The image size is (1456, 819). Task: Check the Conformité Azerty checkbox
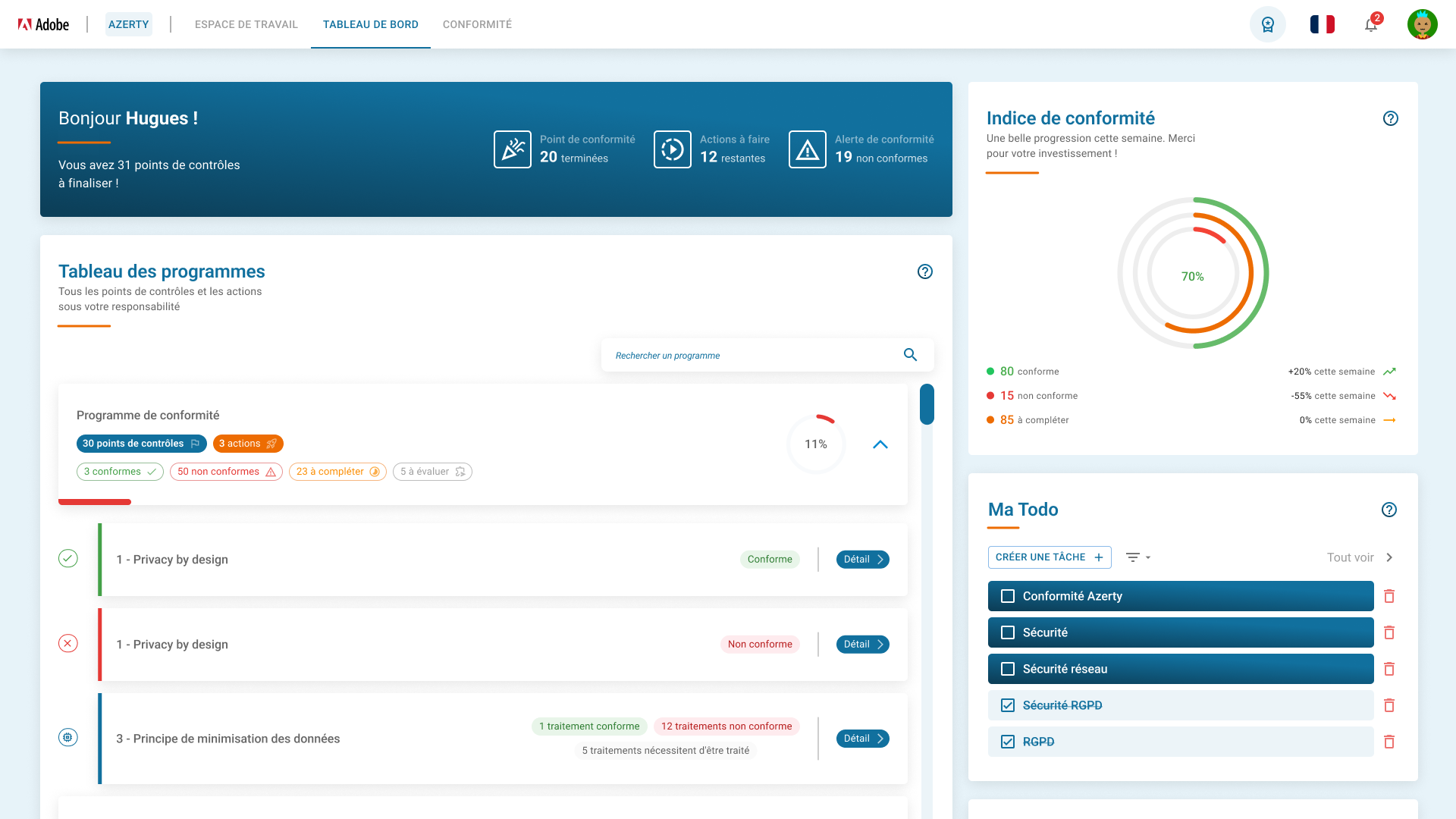(1008, 596)
